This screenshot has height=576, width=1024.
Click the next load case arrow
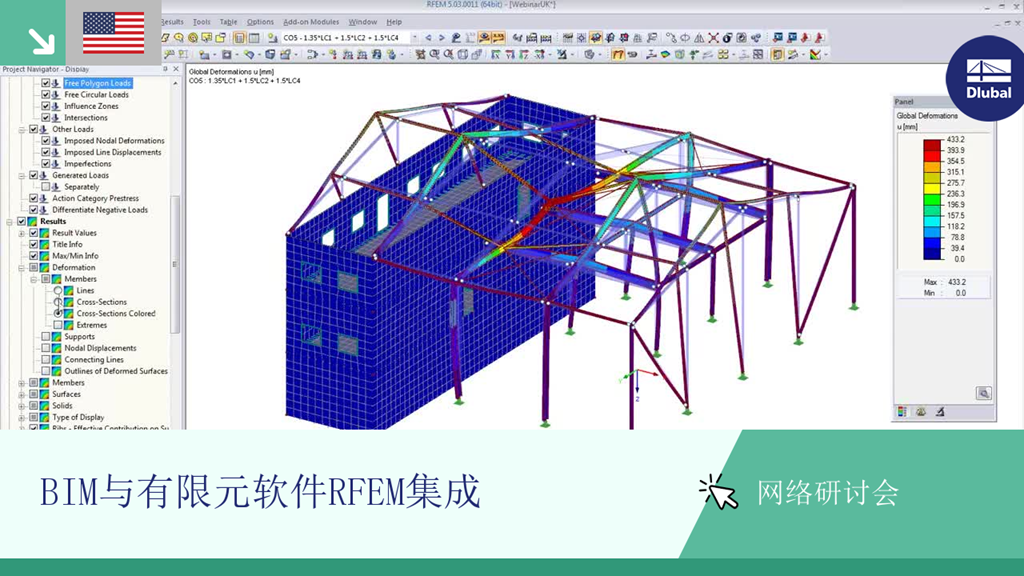441,38
